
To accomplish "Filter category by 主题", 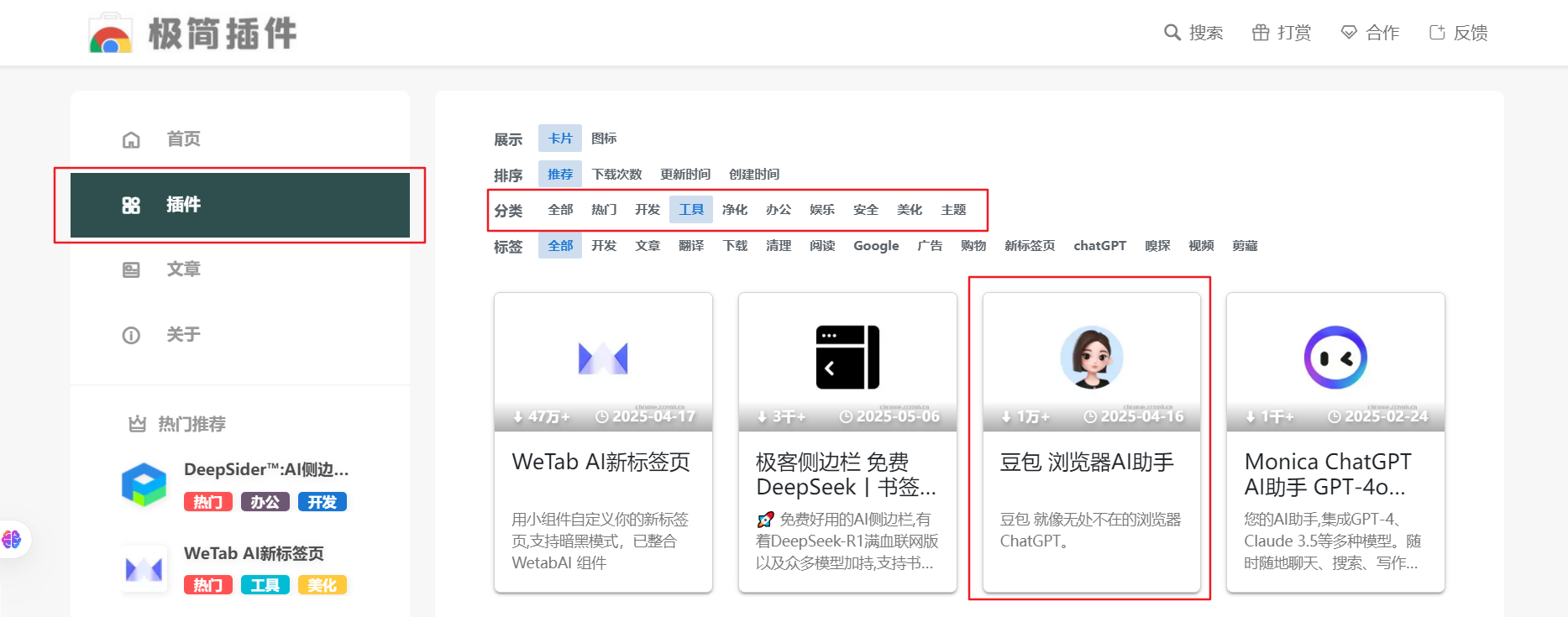I will (953, 210).
